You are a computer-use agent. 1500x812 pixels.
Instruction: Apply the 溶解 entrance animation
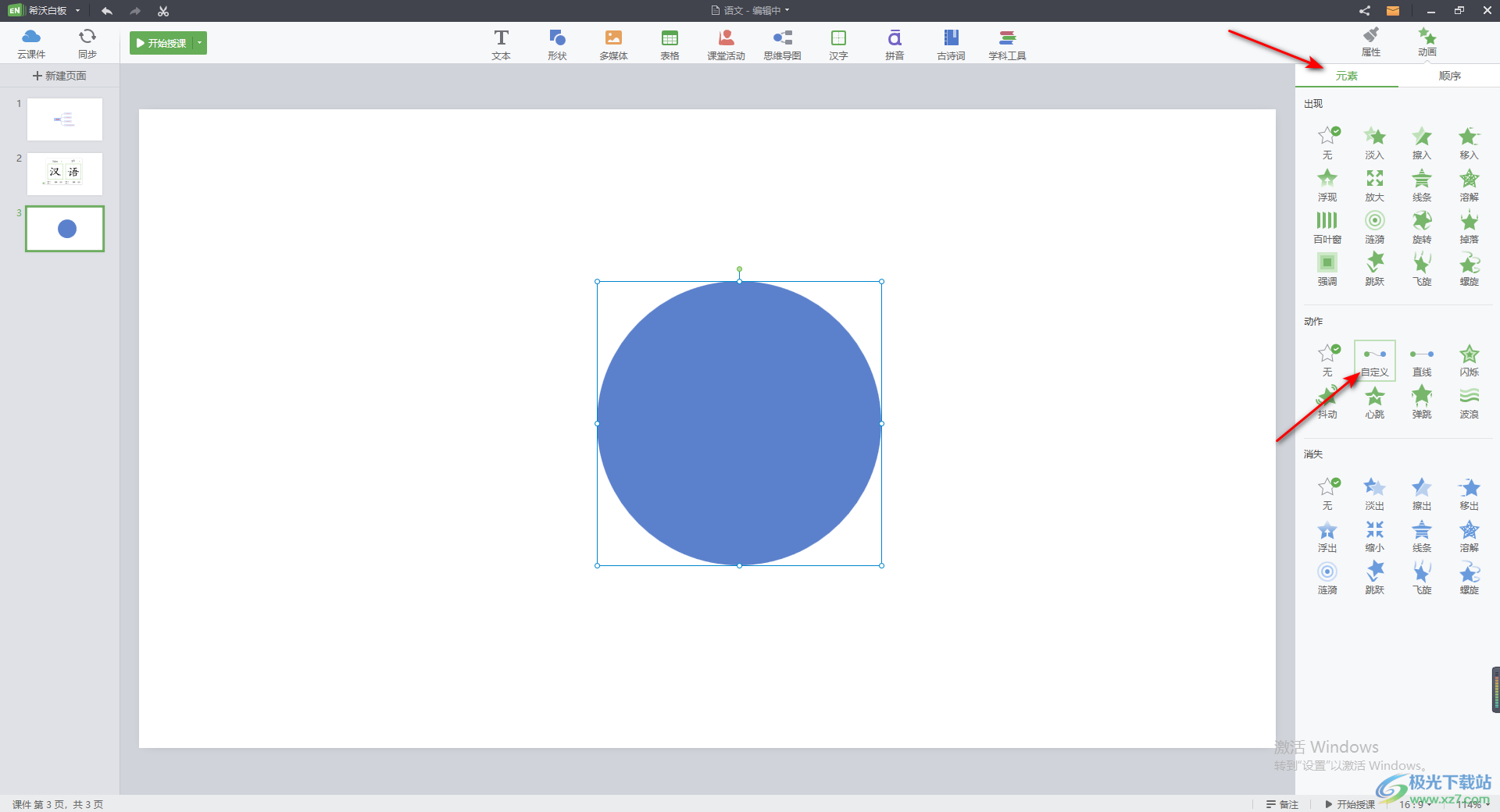1469,185
